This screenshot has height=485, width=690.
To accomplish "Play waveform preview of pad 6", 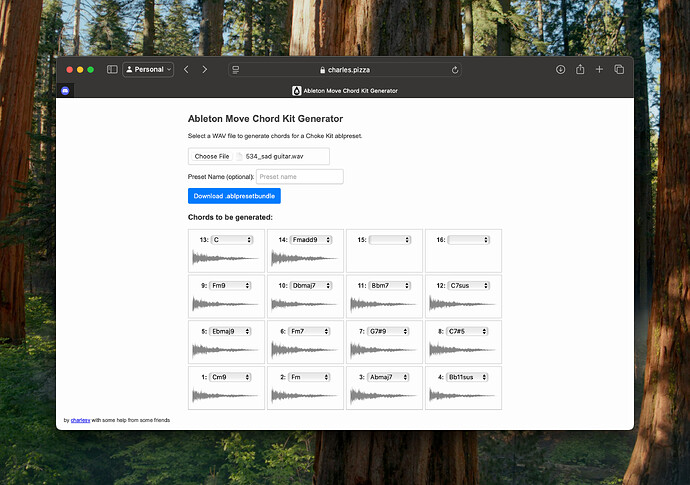I will 305,349.
